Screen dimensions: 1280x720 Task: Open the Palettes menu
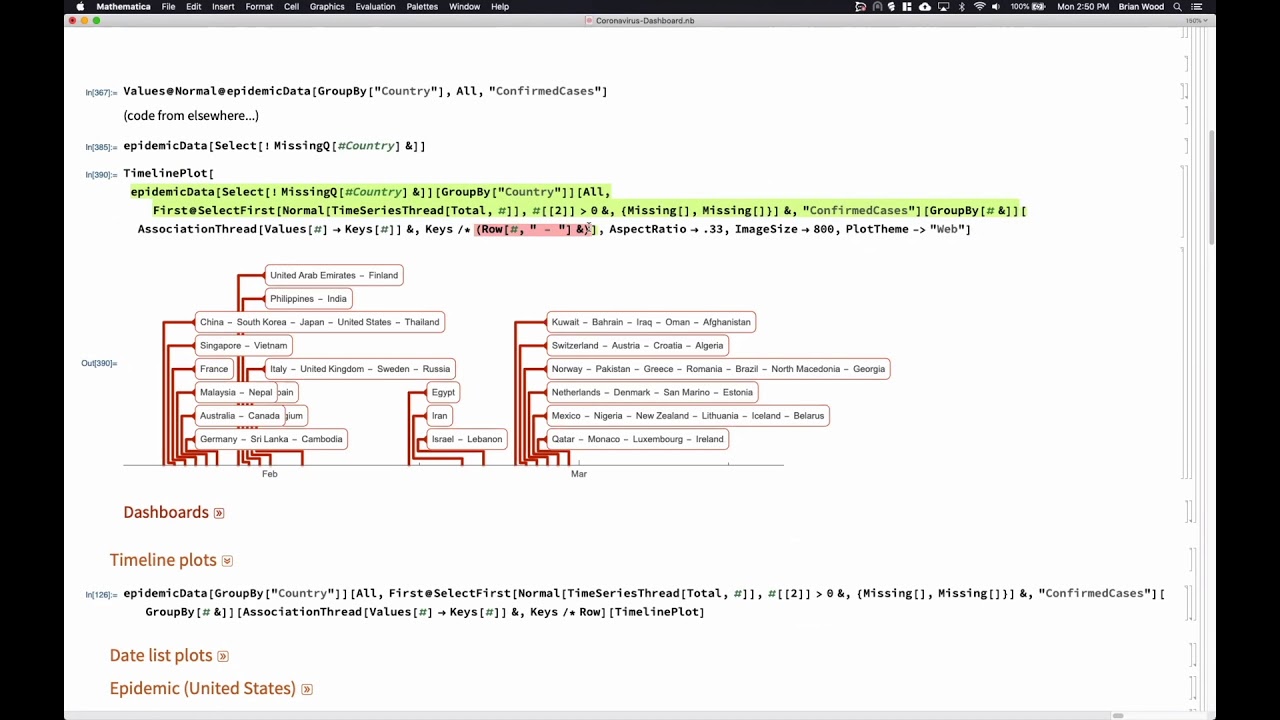422,6
